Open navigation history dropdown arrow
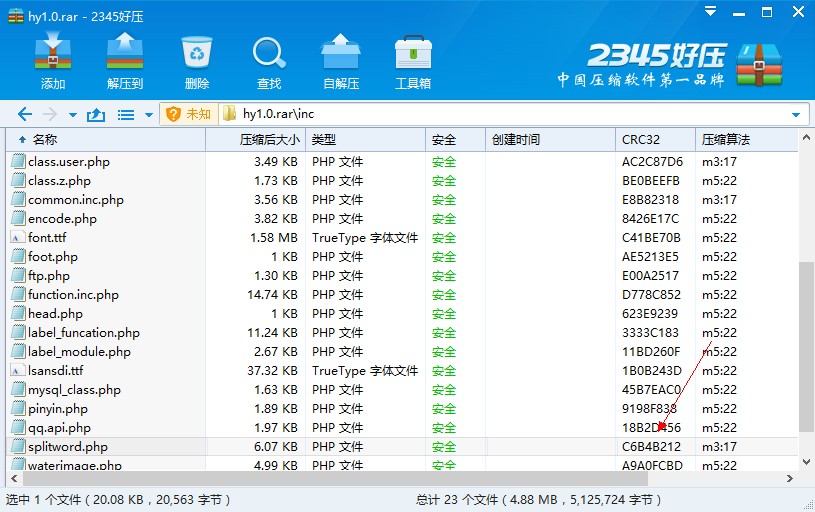The image size is (815, 512). (x=73, y=115)
